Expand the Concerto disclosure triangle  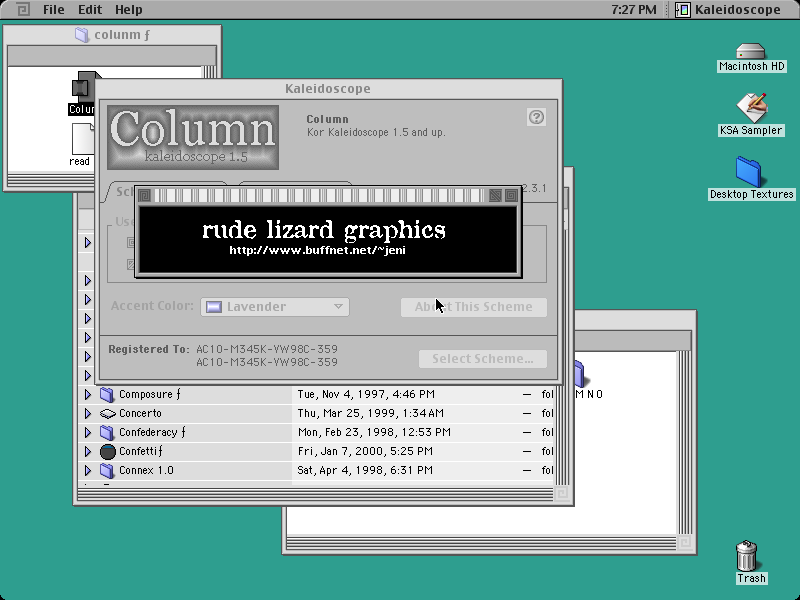(x=87, y=413)
